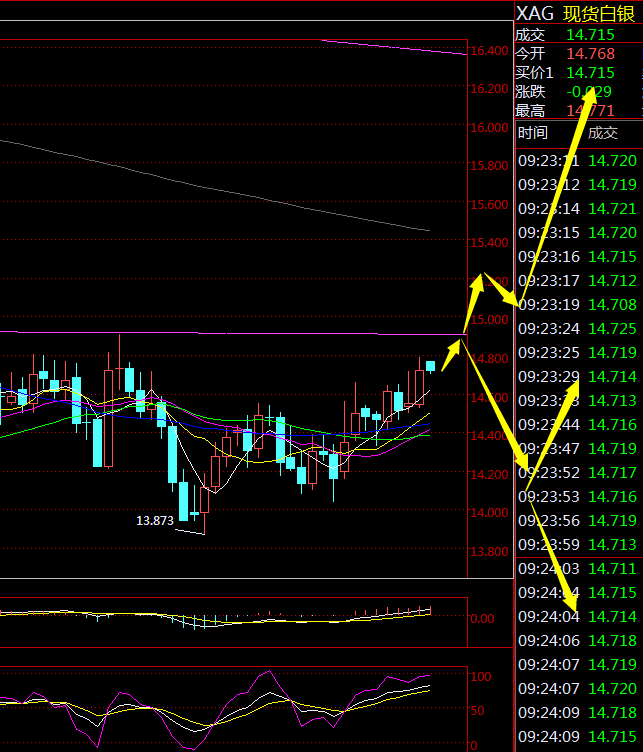Click the 13.800 price axis label
This screenshot has width=643, height=752.
[x=489, y=552]
